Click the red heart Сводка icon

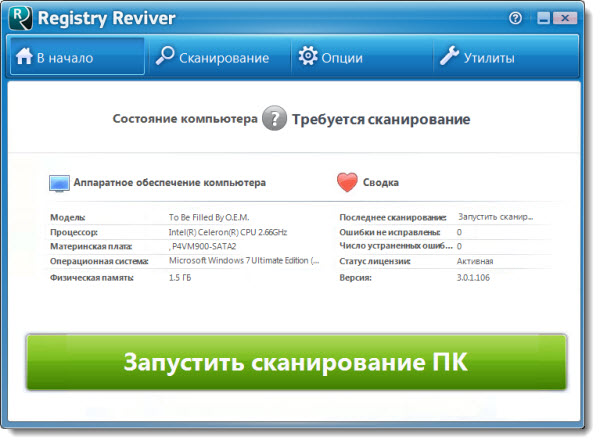click(347, 183)
